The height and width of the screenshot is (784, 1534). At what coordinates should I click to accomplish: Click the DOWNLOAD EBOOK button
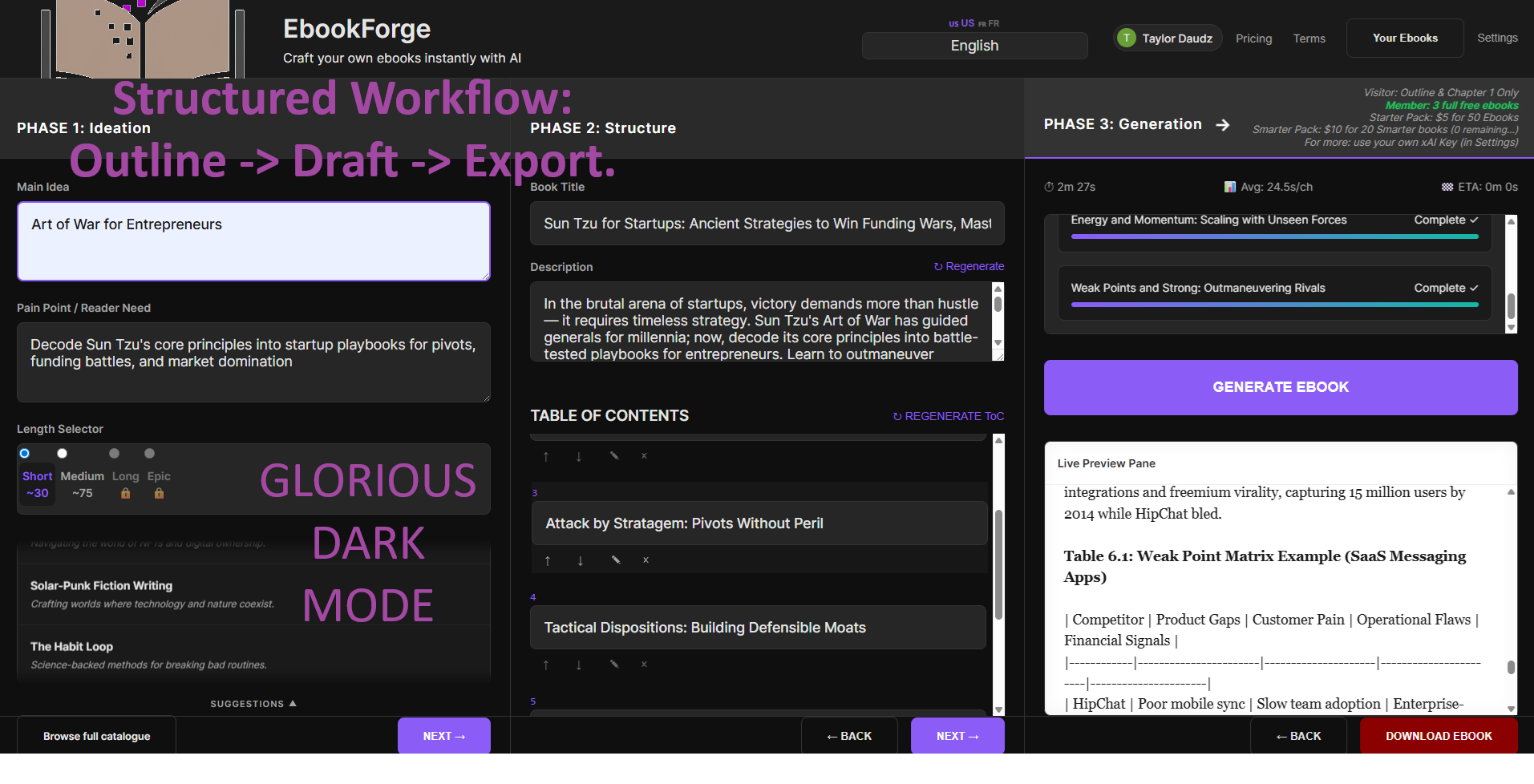[x=1439, y=736]
